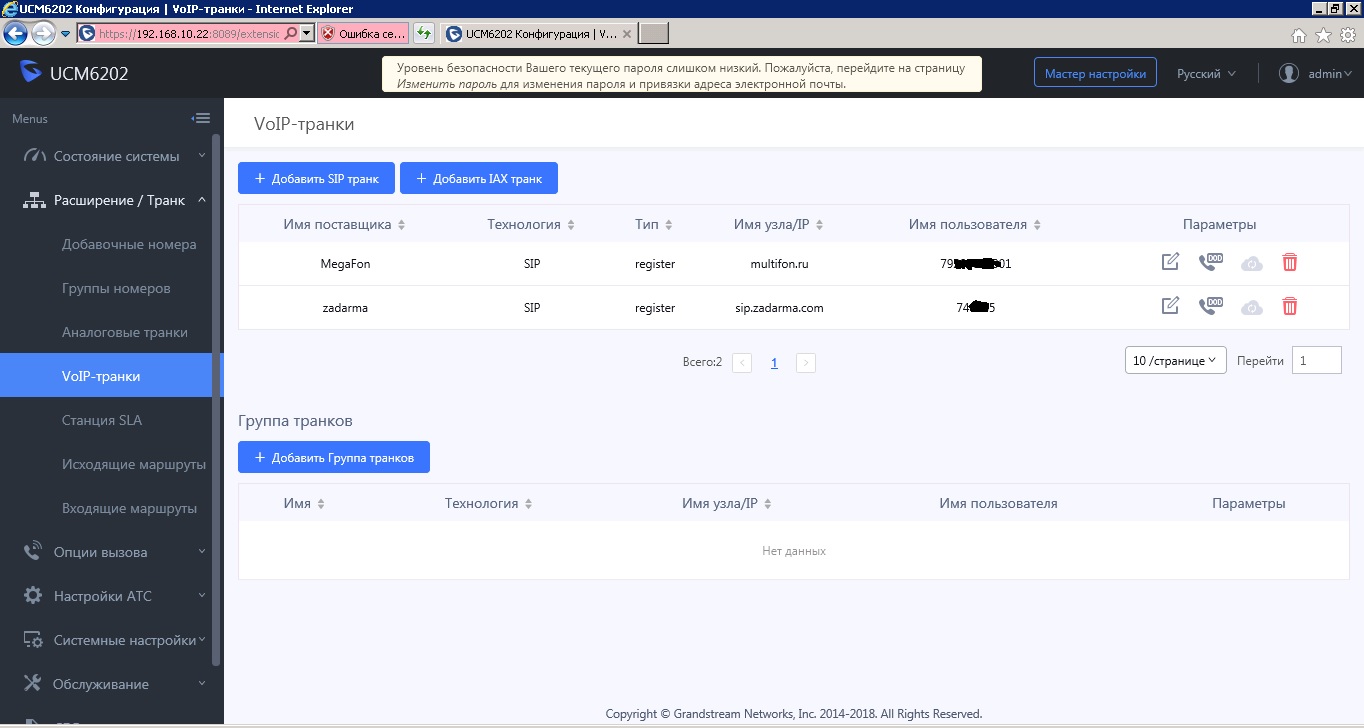
Task: Go forward in the browser
Action: coord(43,33)
